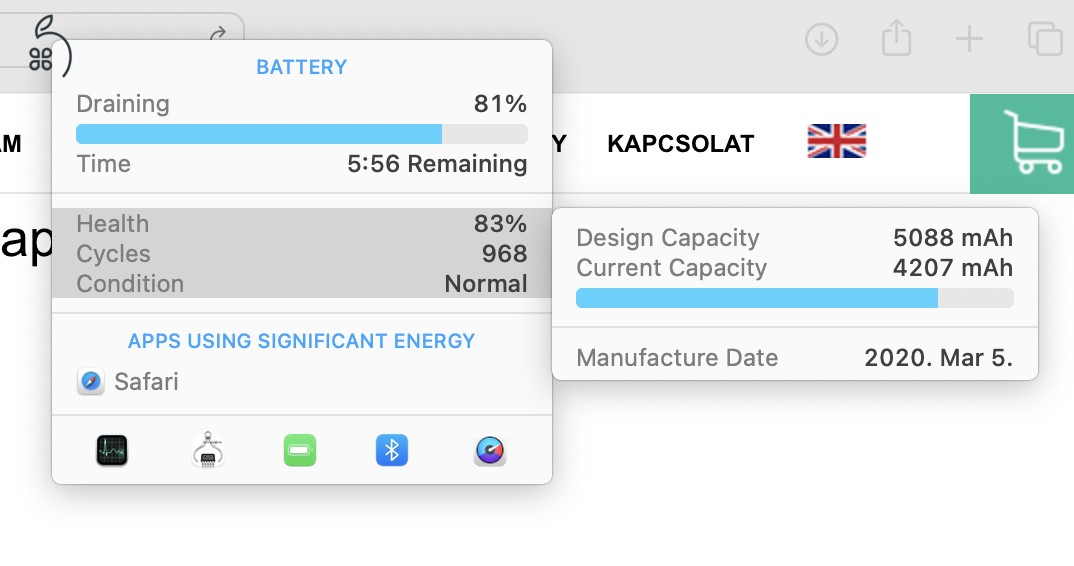The height and width of the screenshot is (566, 1074).
Task: Open Activity Monitor from the battery panel
Action: click(x=112, y=450)
